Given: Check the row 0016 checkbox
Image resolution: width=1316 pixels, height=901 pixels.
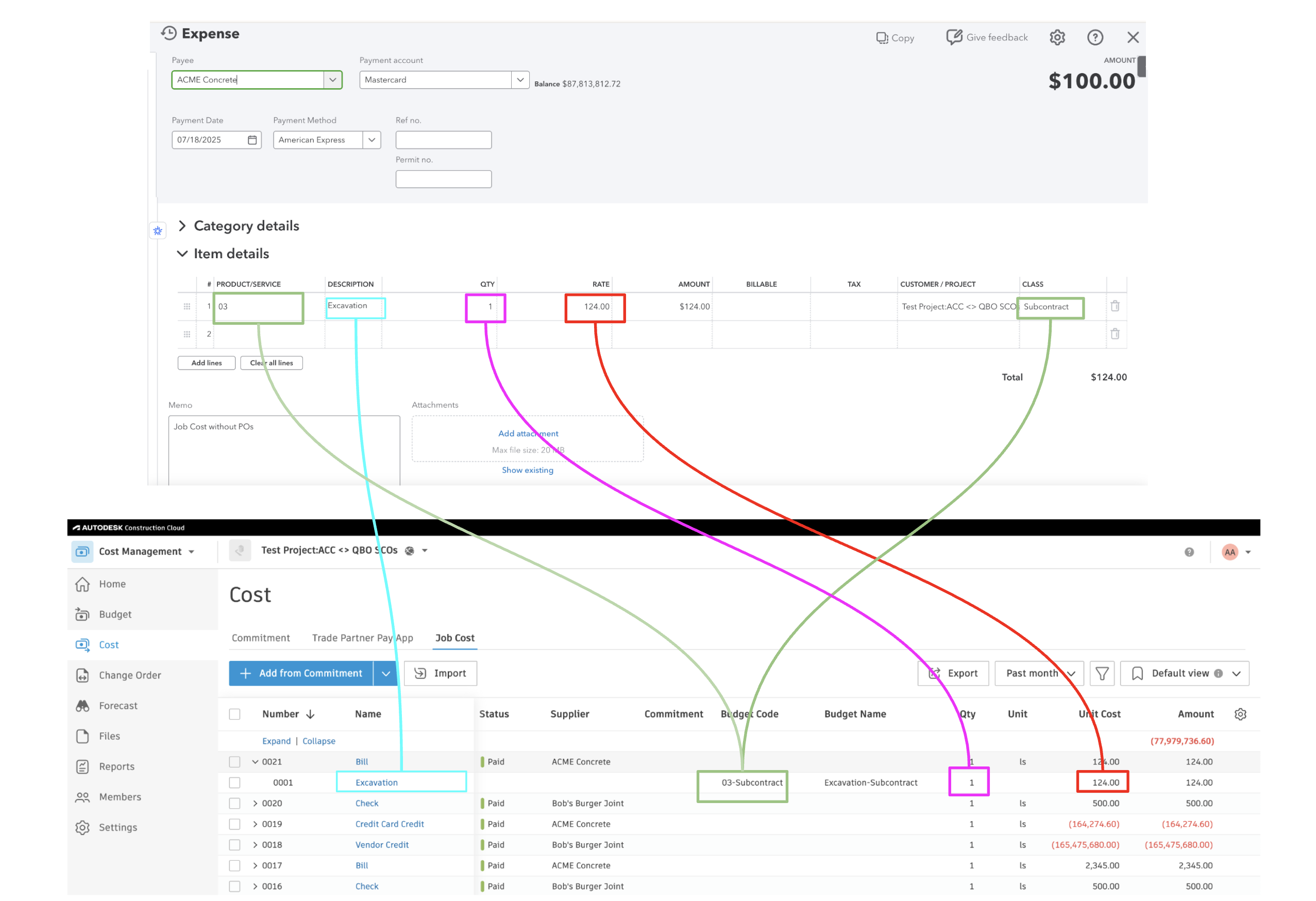Looking at the screenshot, I should pyautogui.click(x=234, y=887).
